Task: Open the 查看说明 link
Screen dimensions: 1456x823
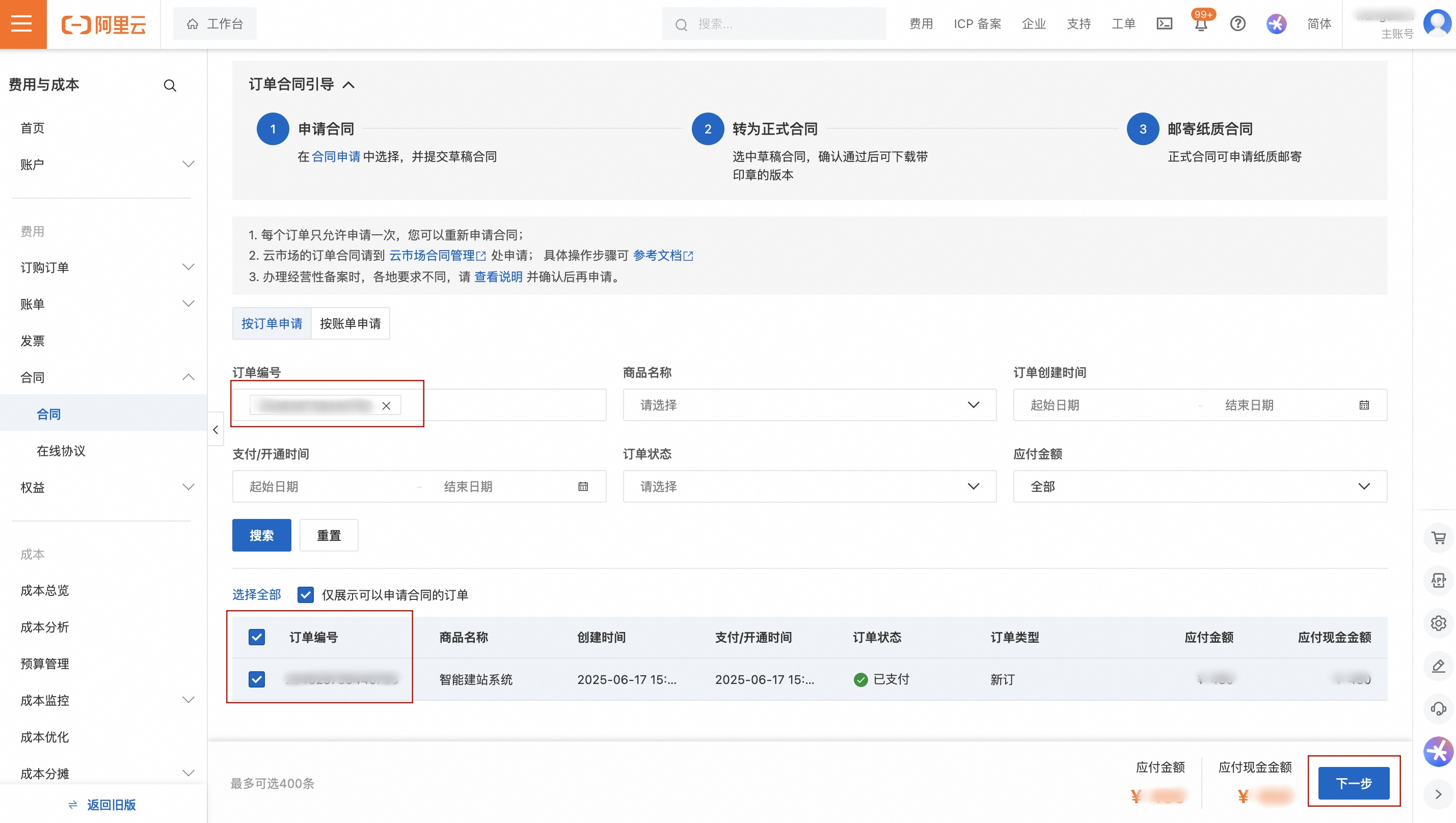Action: (x=498, y=277)
